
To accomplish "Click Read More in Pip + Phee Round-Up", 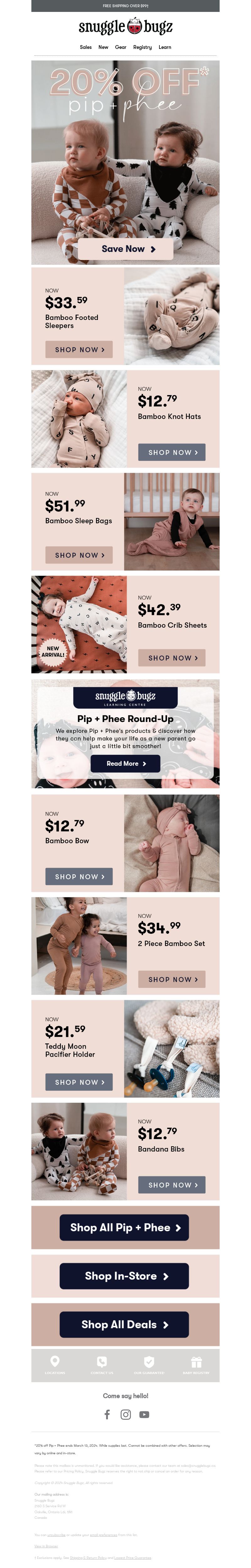I will (125, 763).
